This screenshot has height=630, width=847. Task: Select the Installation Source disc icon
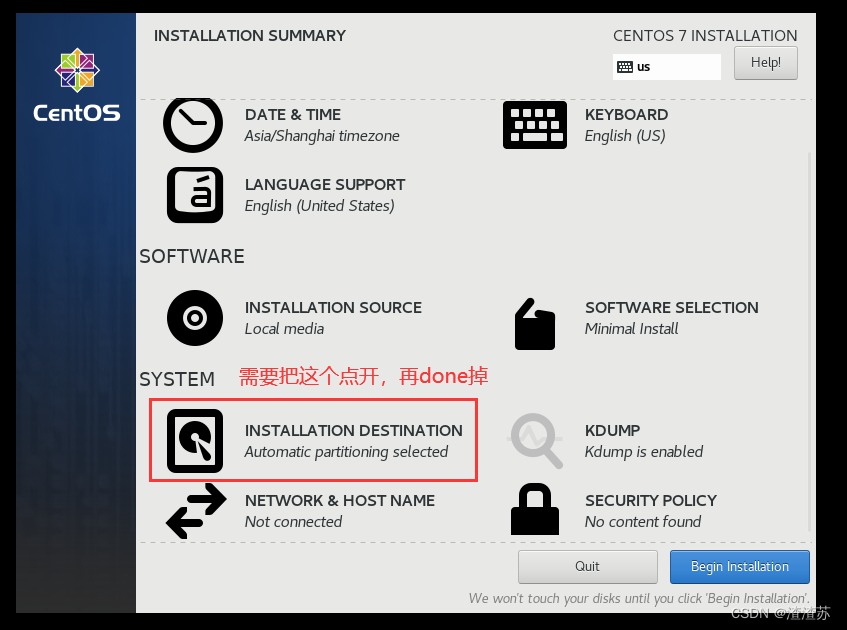coord(195,318)
